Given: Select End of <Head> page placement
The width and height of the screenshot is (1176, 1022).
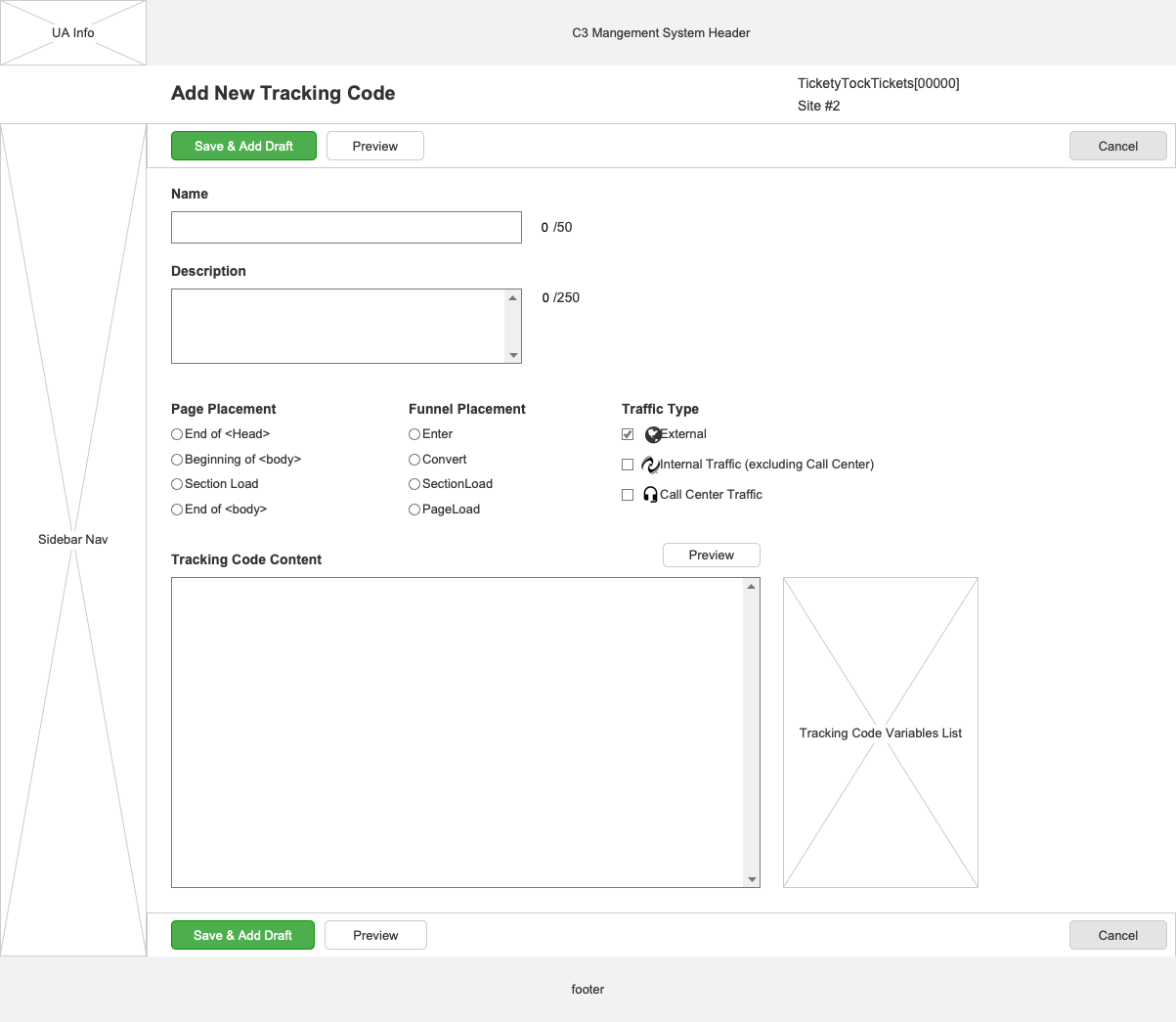Looking at the screenshot, I should click(177, 434).
